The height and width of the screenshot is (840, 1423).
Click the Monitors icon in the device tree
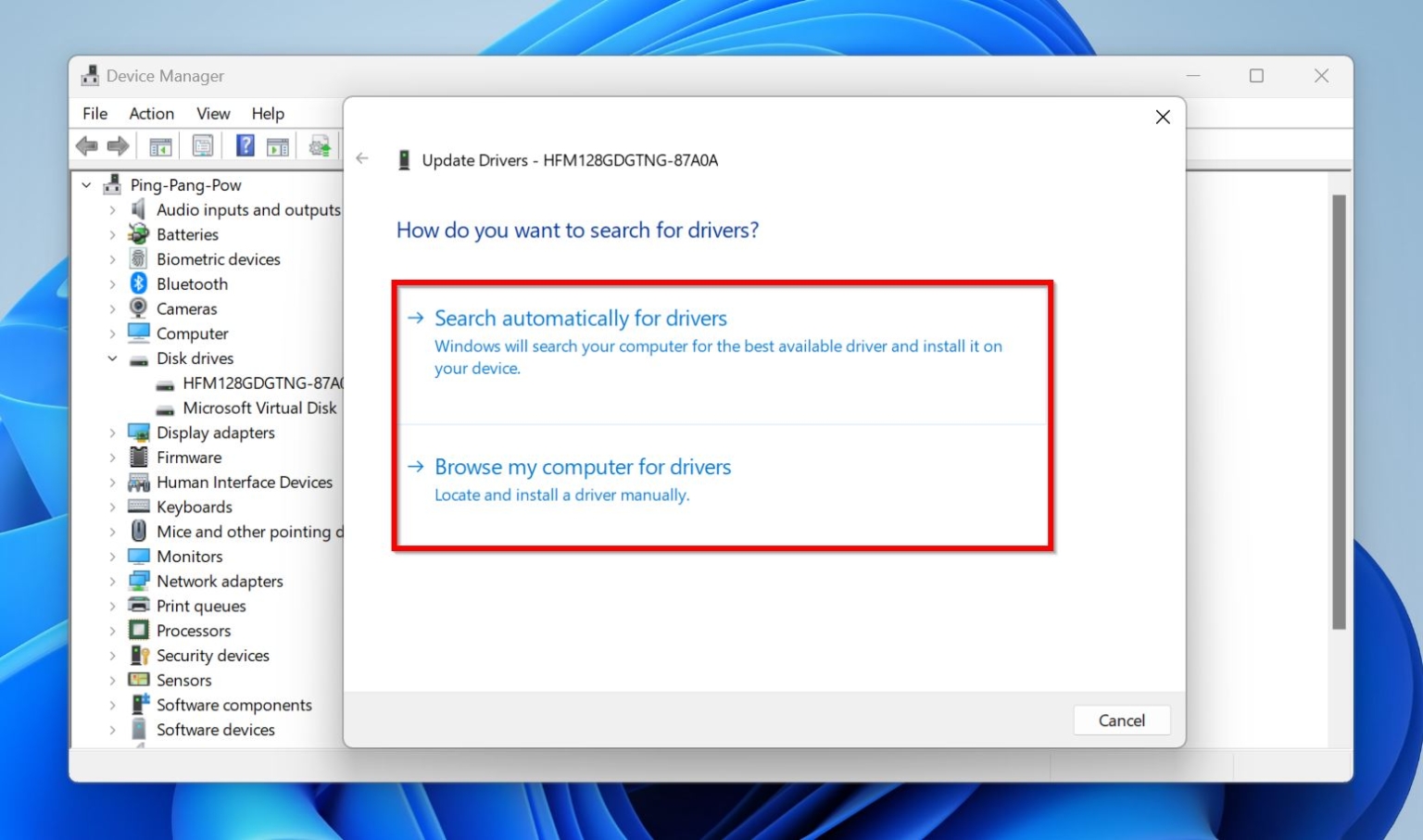[x=139, y=556]
